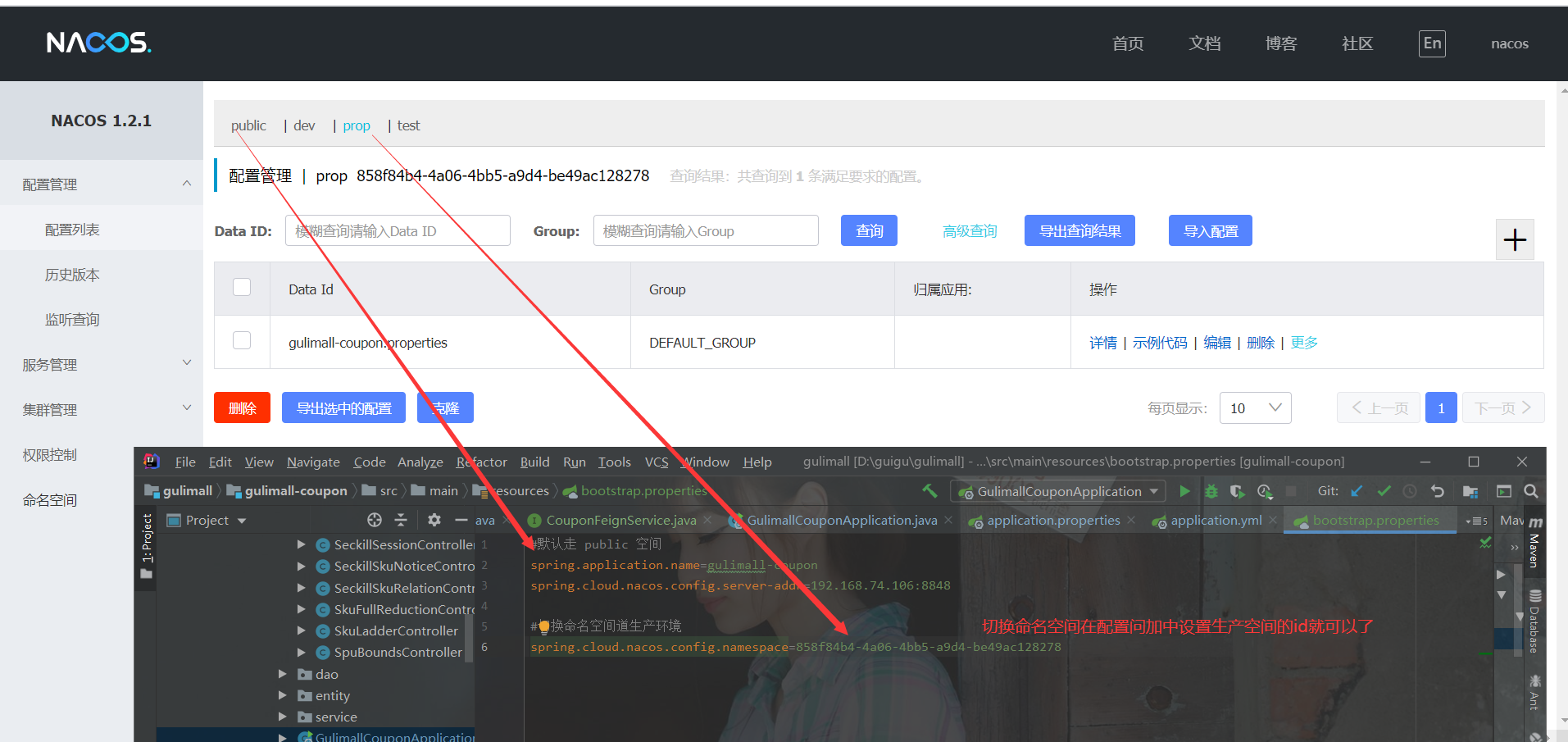Open 历史版本 in sidebar

(x=72, y=275)
